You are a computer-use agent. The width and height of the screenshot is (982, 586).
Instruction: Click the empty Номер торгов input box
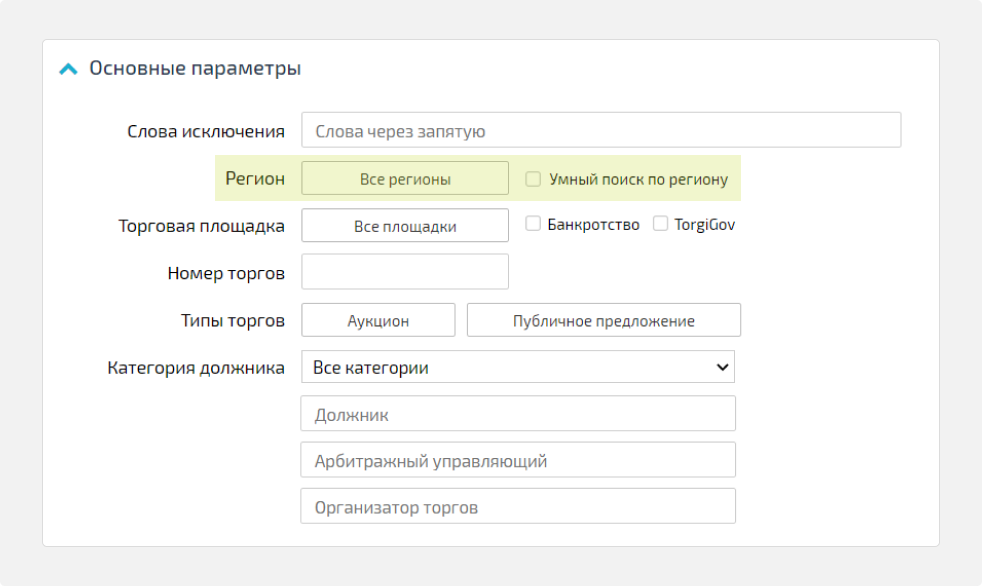(405, 272)
